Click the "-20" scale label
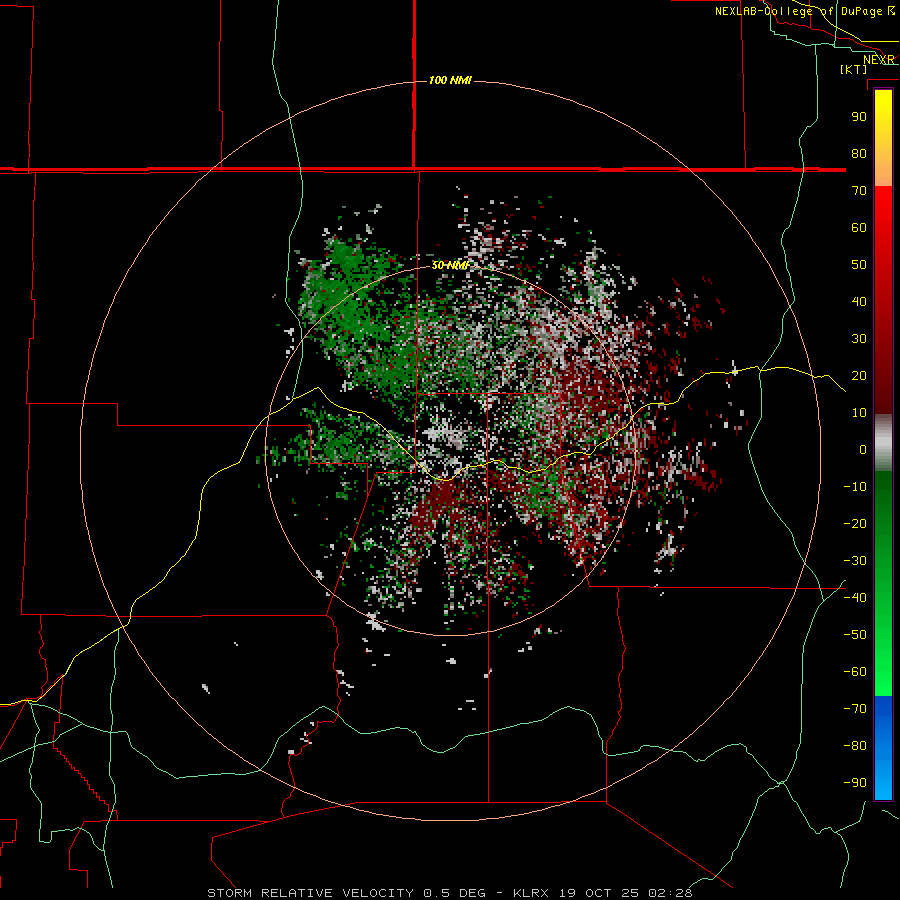The image size is (900, 900). pos(855,523)
